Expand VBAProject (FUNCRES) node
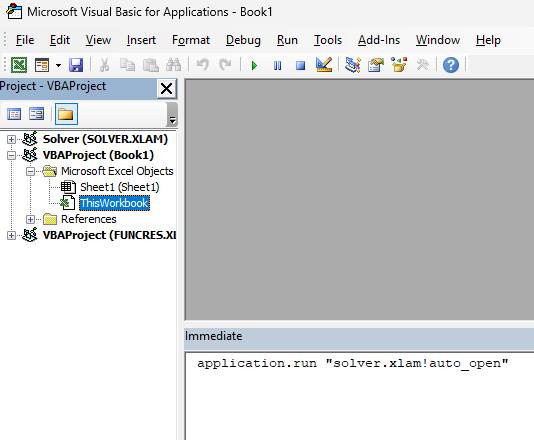This screenshot has height=440, width=534. click(x=11, y=235)
